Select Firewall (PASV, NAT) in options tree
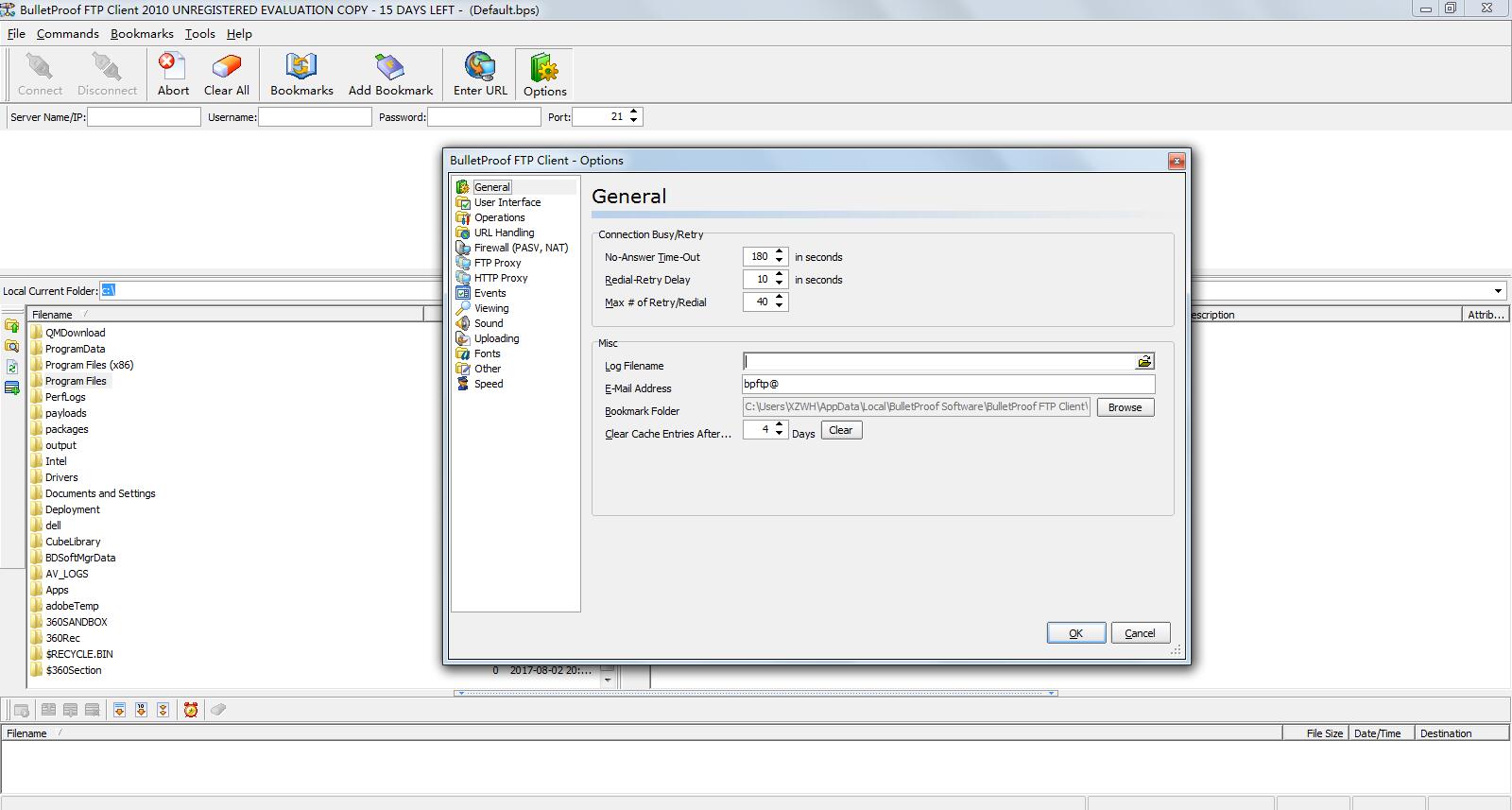This screenshot has width=1512, height=810. 521,248
